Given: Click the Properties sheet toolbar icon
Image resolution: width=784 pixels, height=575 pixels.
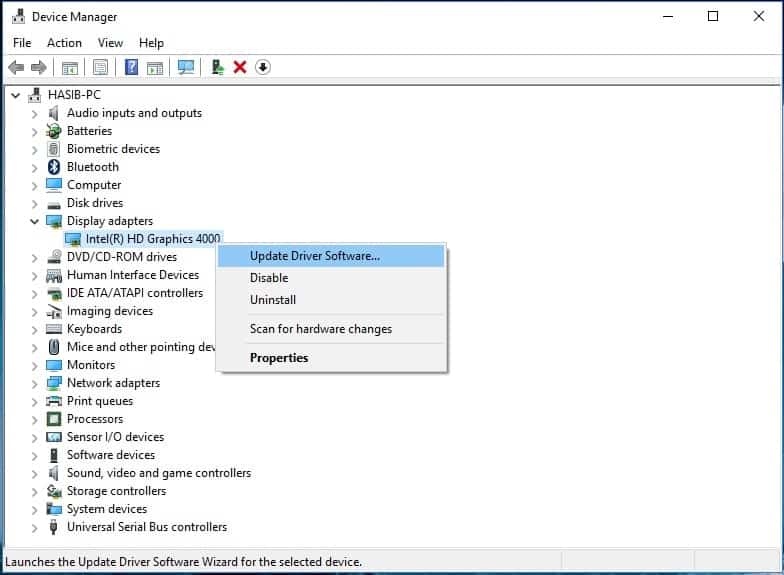Looking at the screenshot, I should click(x=100, y=67).
